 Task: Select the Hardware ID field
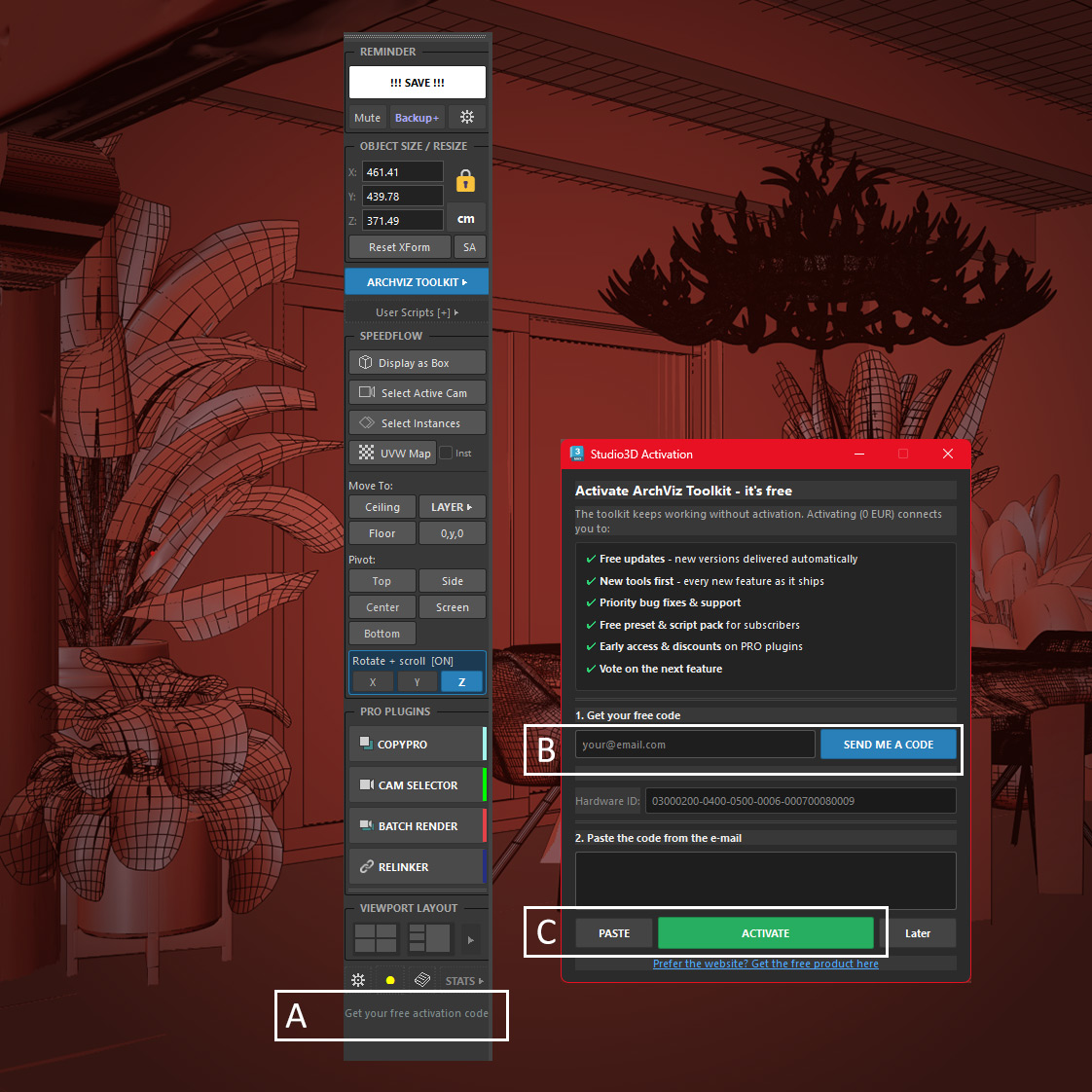point(800,801)
